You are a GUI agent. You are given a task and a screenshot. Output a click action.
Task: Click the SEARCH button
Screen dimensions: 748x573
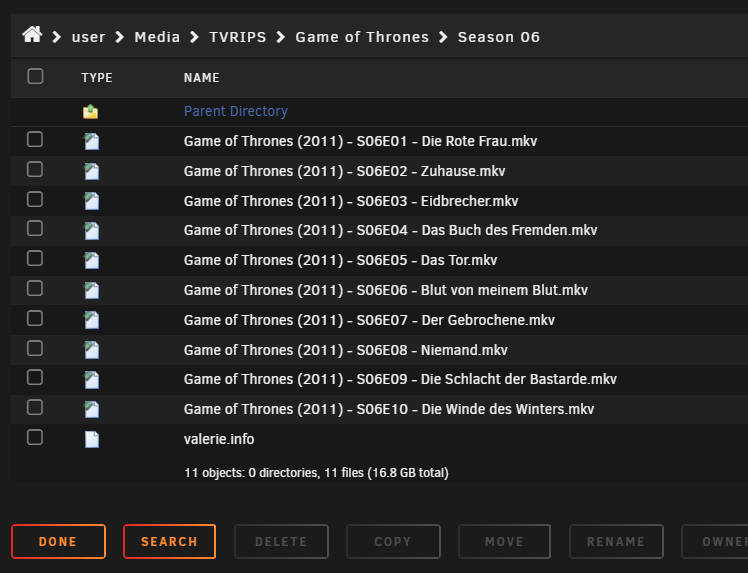coord(169,542)
